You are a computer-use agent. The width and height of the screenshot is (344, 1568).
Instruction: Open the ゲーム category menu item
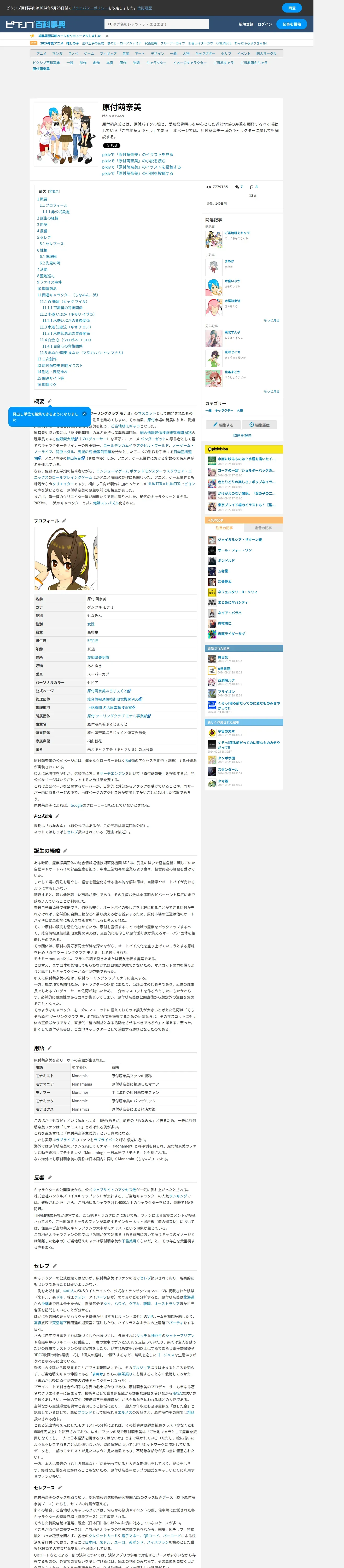coord(89,54)
